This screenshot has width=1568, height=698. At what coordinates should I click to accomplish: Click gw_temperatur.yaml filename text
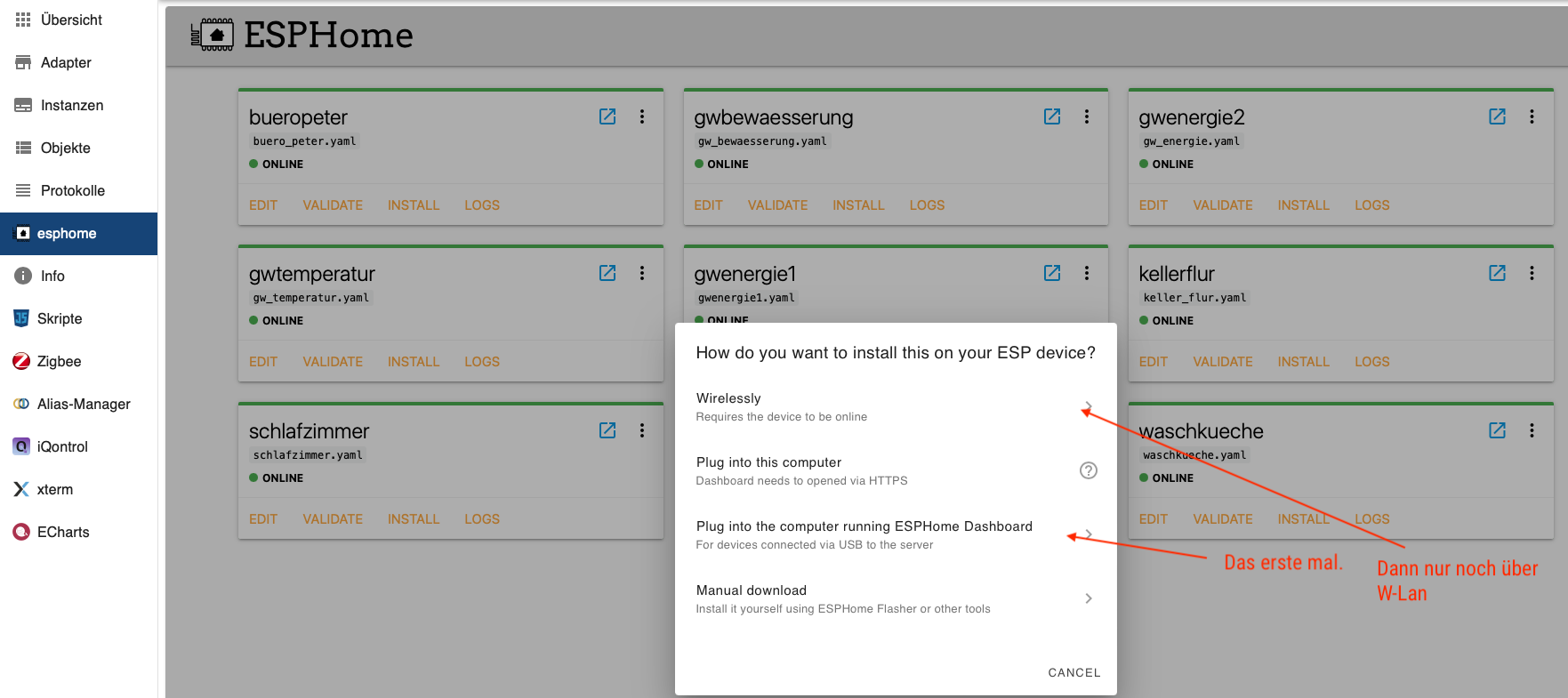click(x=310, y=298)
